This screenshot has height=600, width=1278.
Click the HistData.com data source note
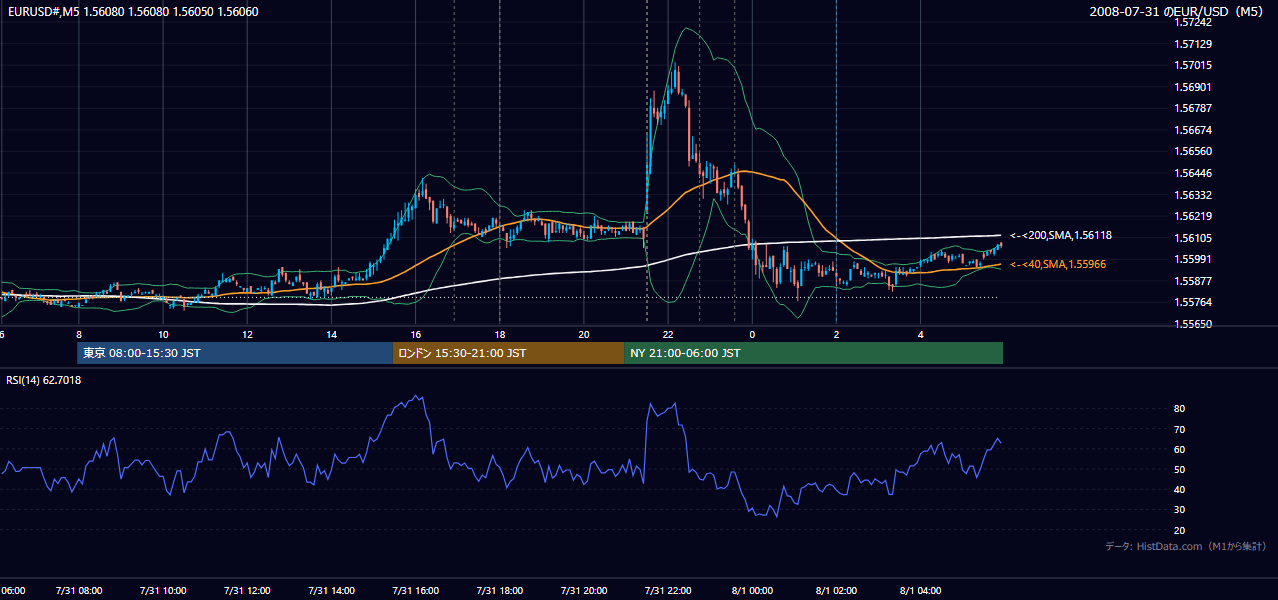point(1186,546)
